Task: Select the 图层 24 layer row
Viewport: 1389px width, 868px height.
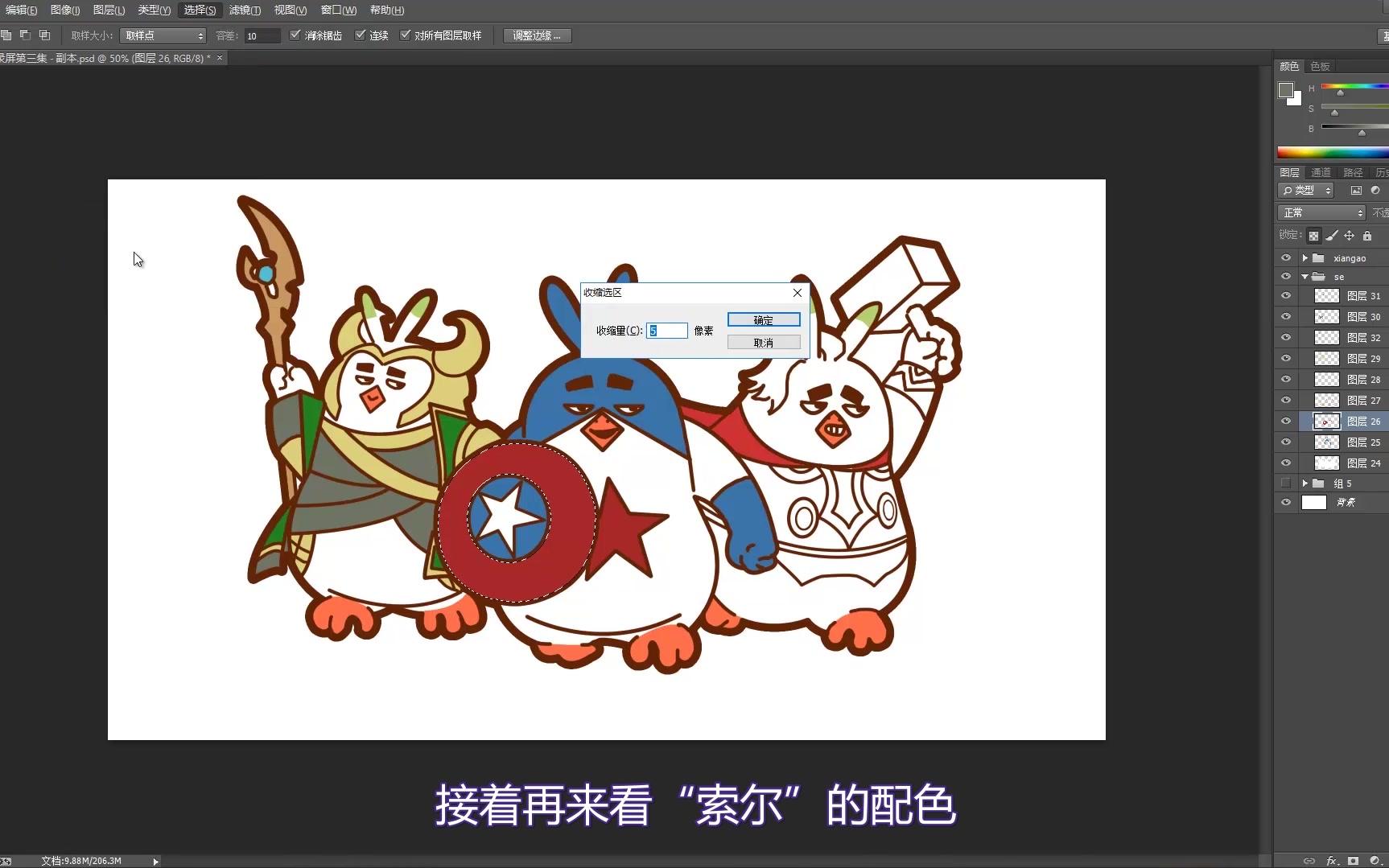Action: 1331,463
